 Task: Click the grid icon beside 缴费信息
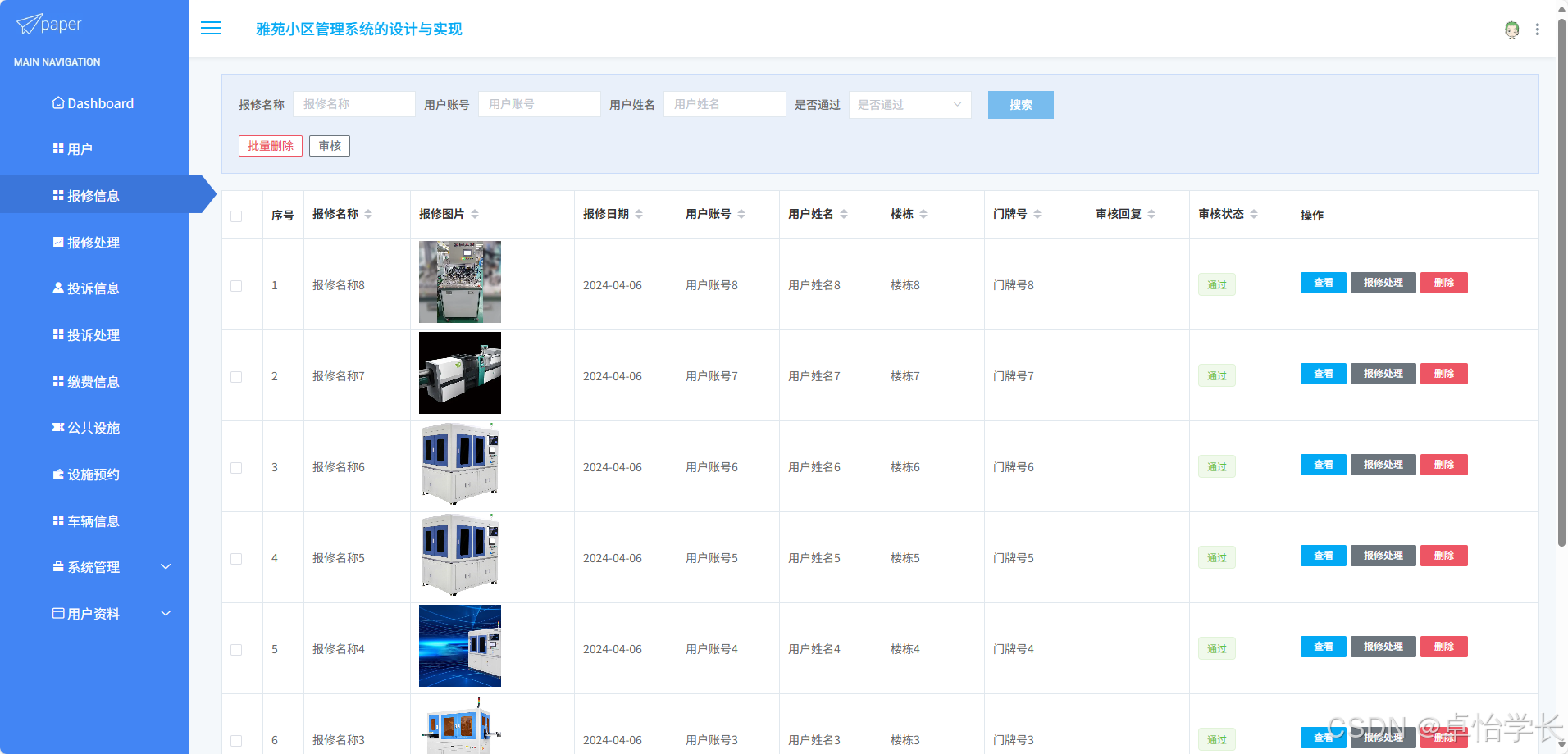click(58, 382)
